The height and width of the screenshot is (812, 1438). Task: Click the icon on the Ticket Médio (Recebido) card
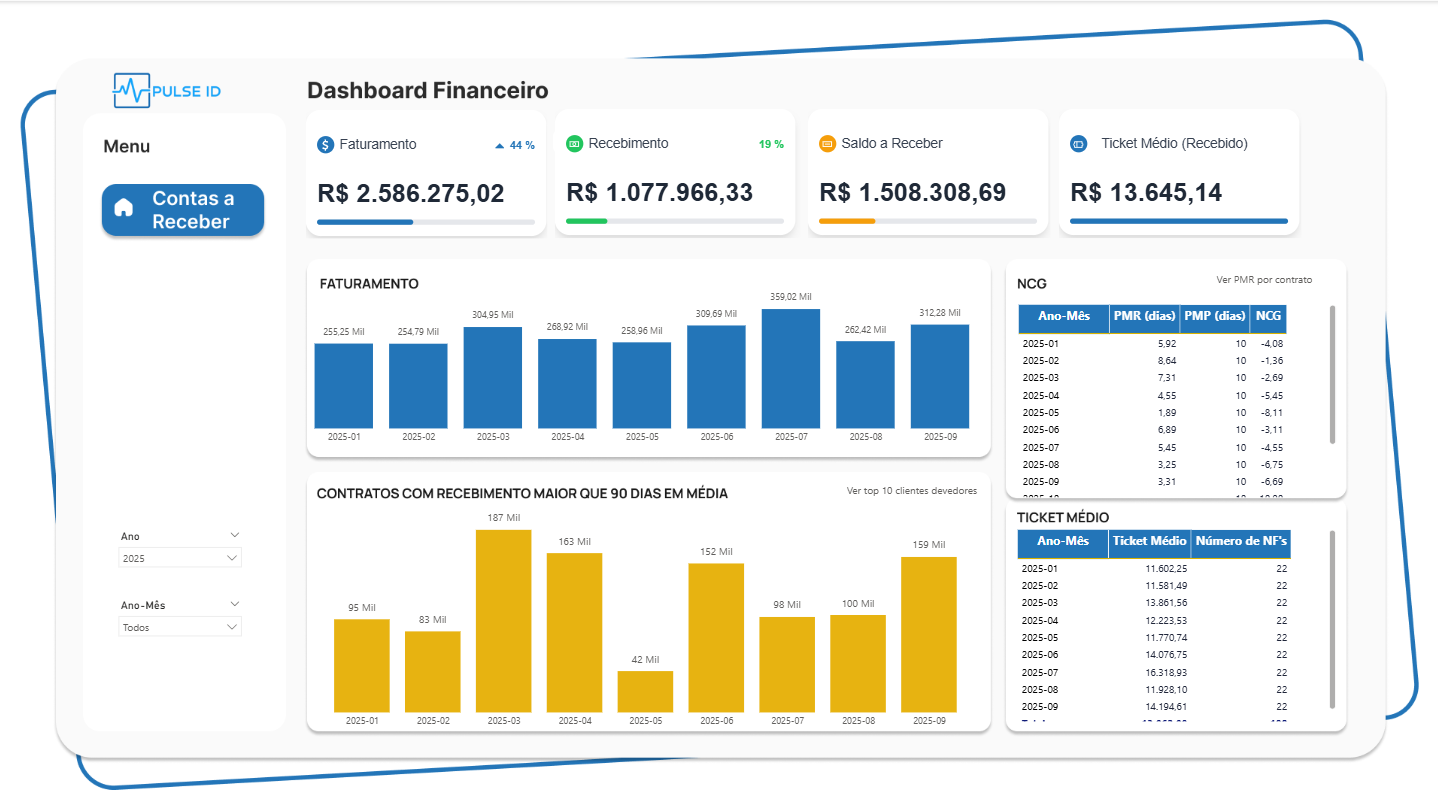click(x=1078, y=144)
